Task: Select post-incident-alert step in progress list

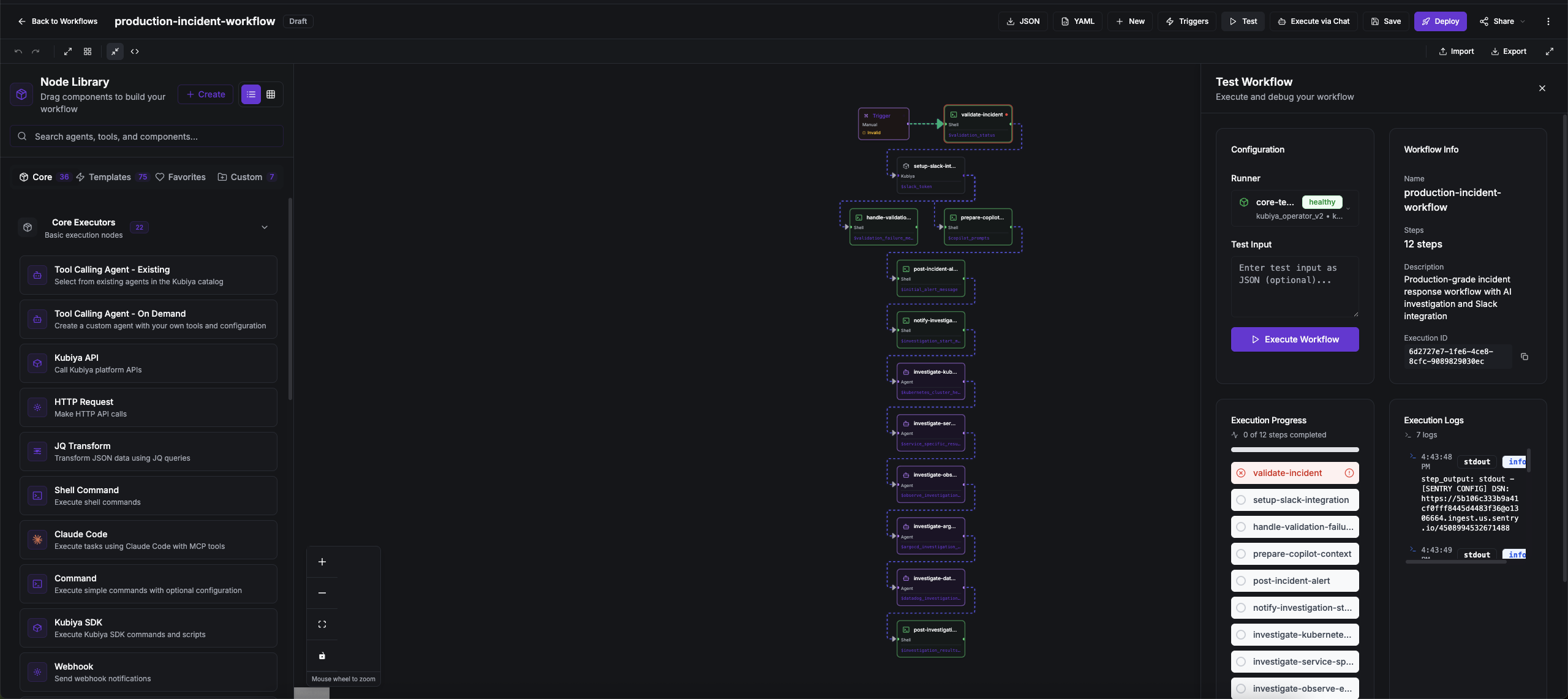Action: [x=1295, y=581]
